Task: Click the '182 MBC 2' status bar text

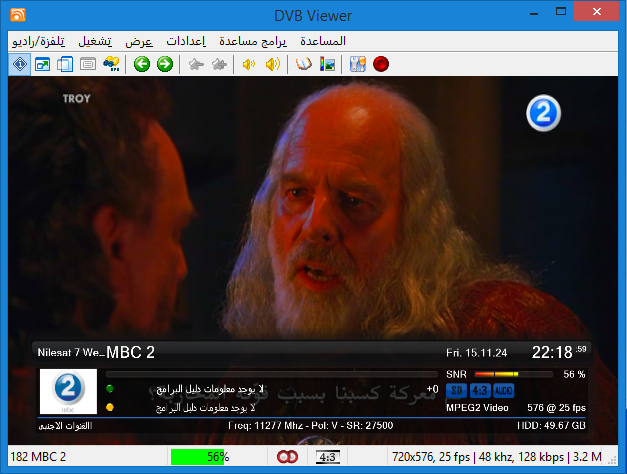Action: (38, 457)
